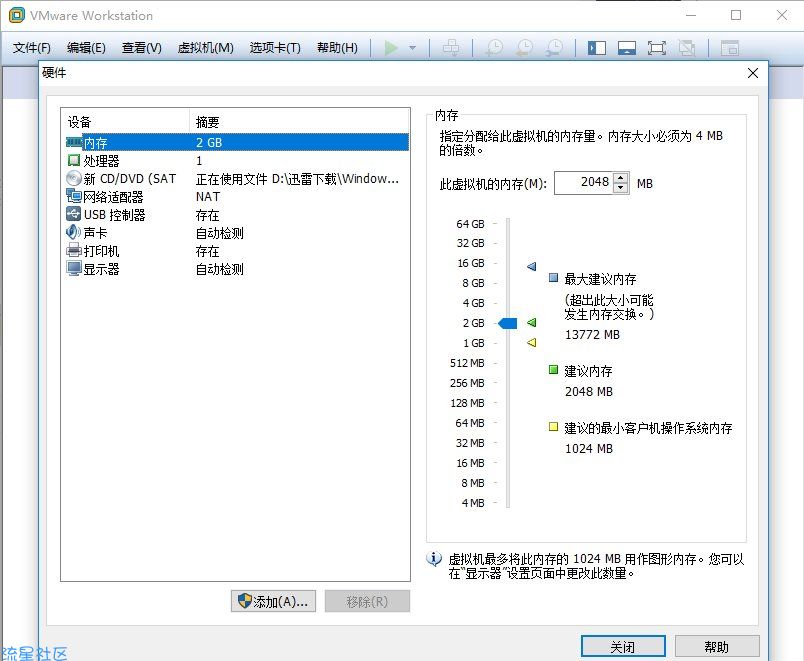804x661 pixels.
Task: Select the 网络适配器 device row
Action: pos(237,196)
